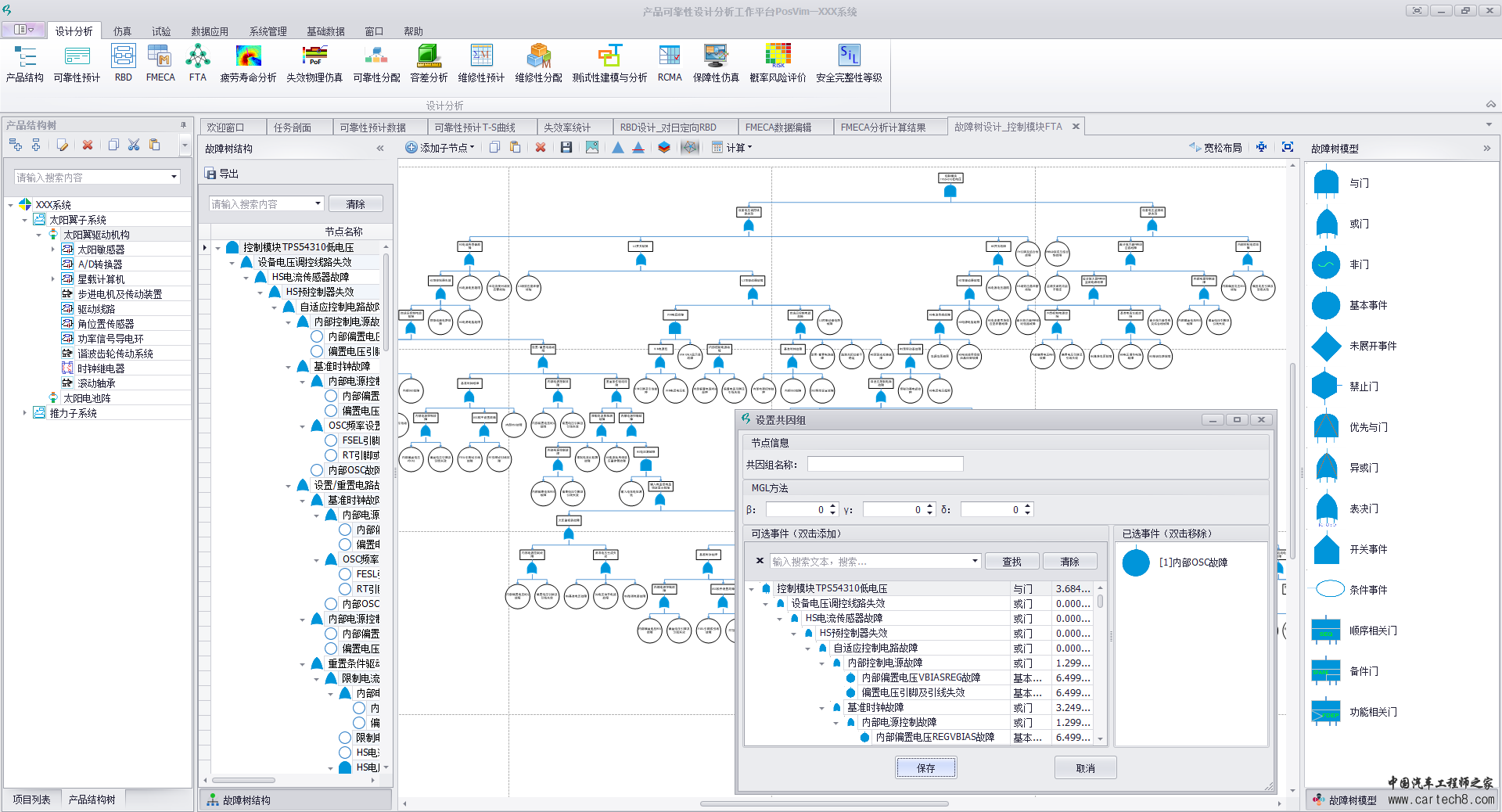Image resolution: width=1502 pixels, height=812 pixels.
Task: Click the red delete icon in product tree toolbar
Action: pos(88,145)
